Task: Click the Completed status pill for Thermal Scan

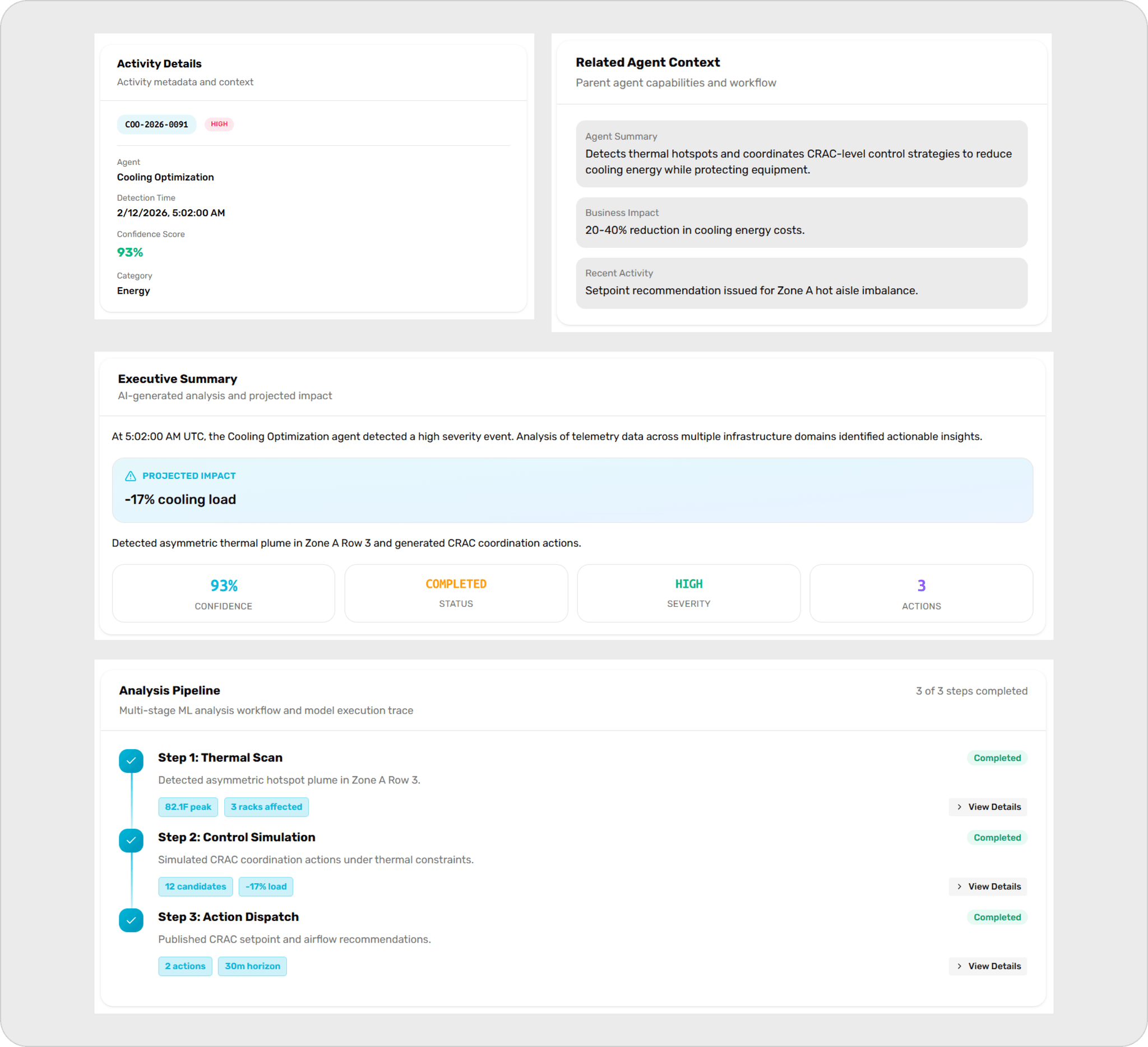Action: 997,758
